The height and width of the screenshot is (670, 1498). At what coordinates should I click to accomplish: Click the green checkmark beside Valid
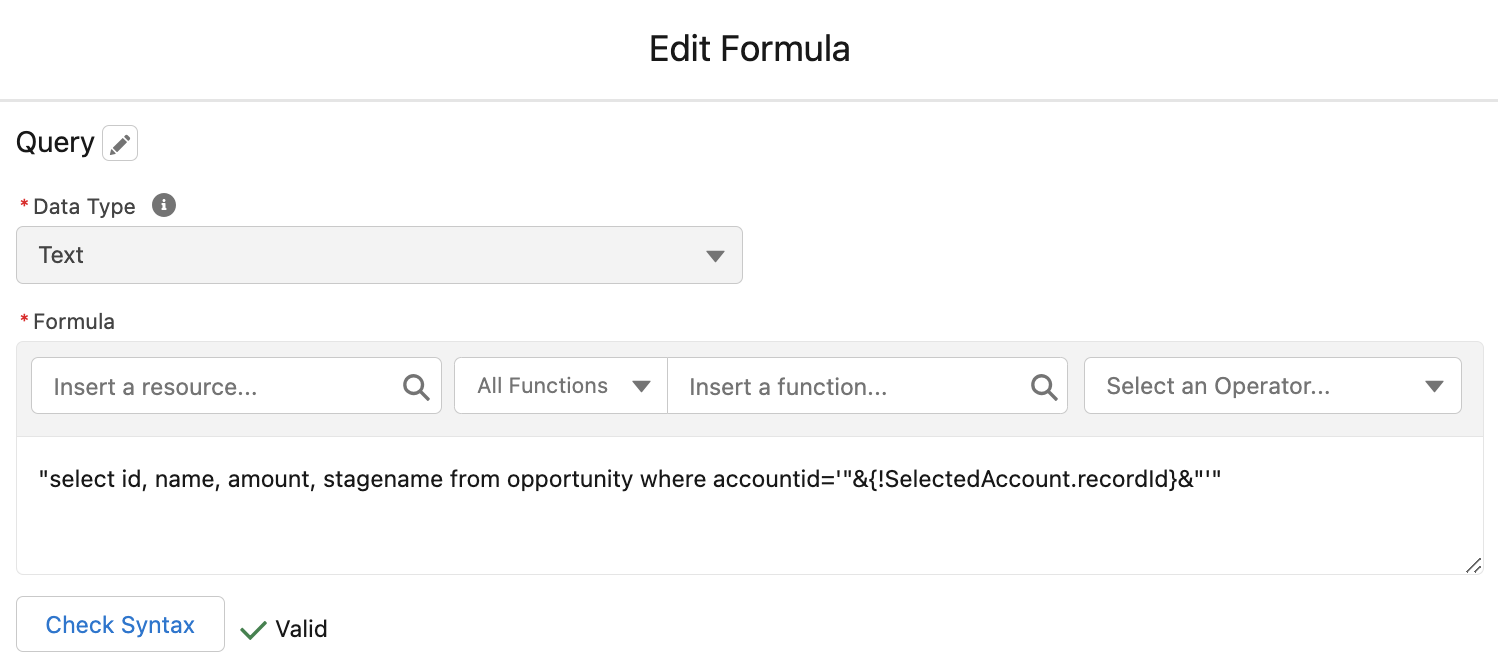[253, 629]
